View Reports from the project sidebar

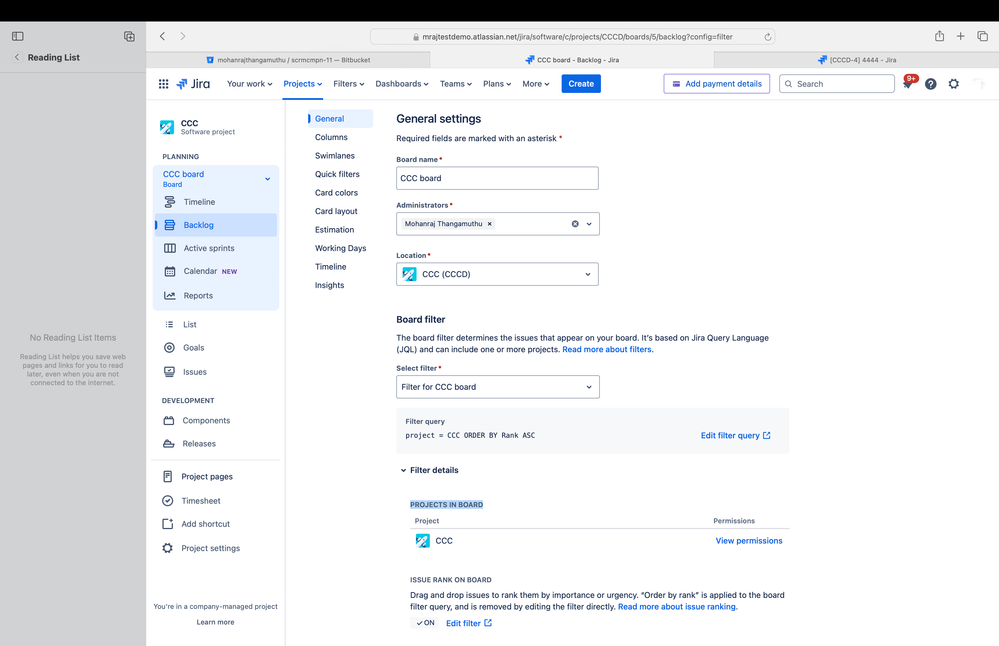click(x=197, y=294)
